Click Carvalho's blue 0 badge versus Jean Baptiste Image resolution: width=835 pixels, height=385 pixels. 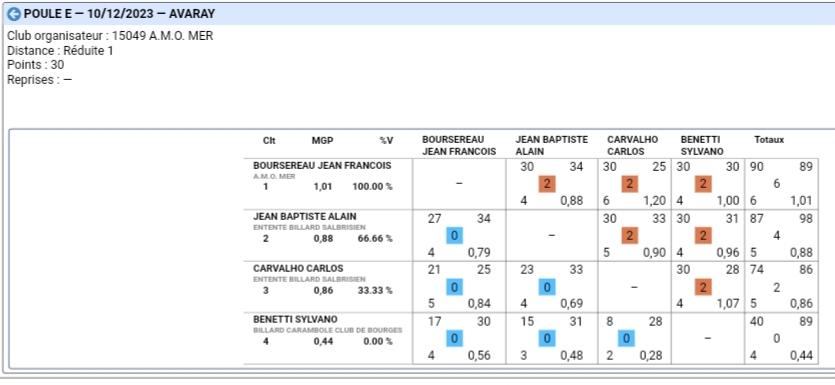(546, 288)
